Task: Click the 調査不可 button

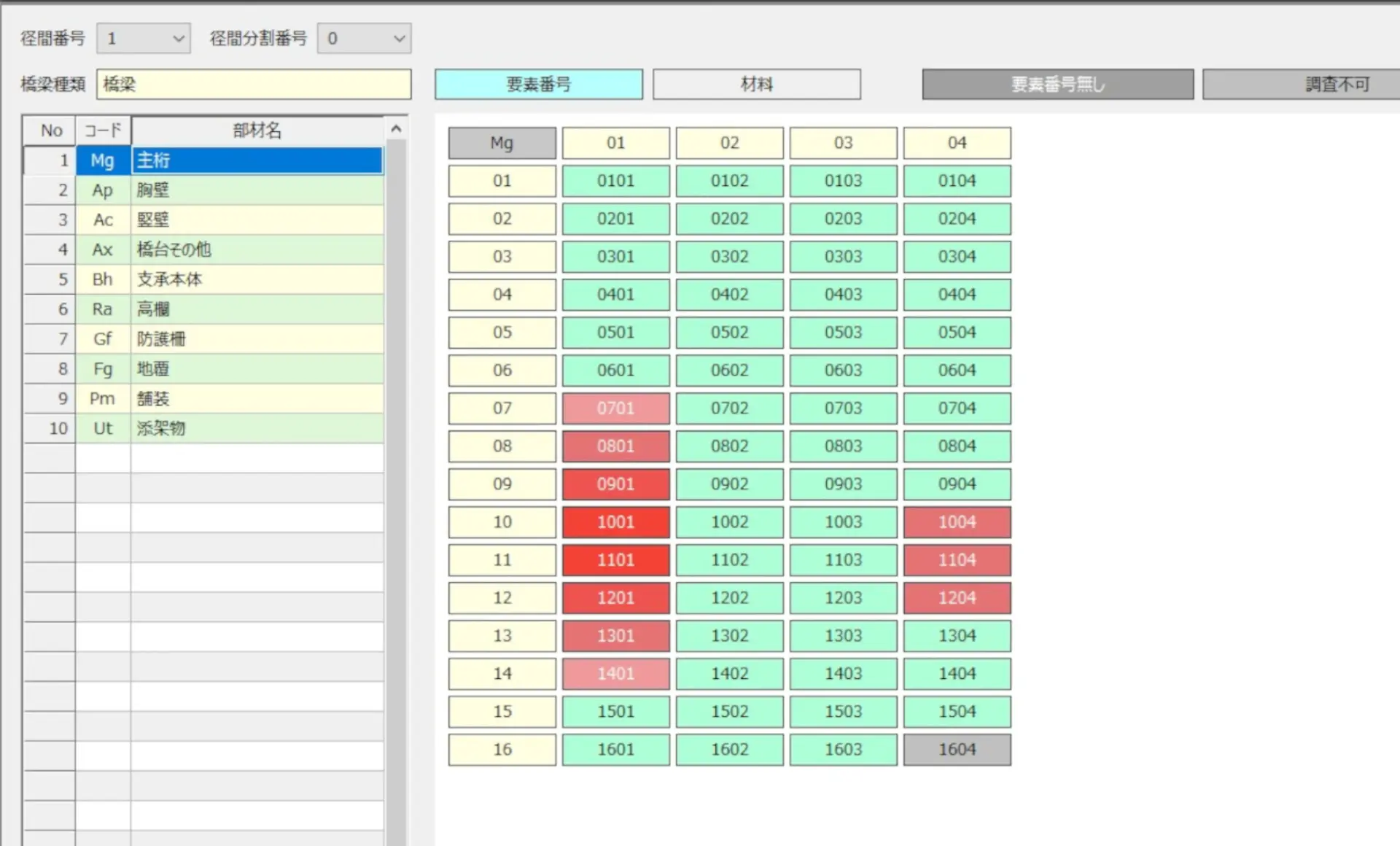Action: 1302,84
